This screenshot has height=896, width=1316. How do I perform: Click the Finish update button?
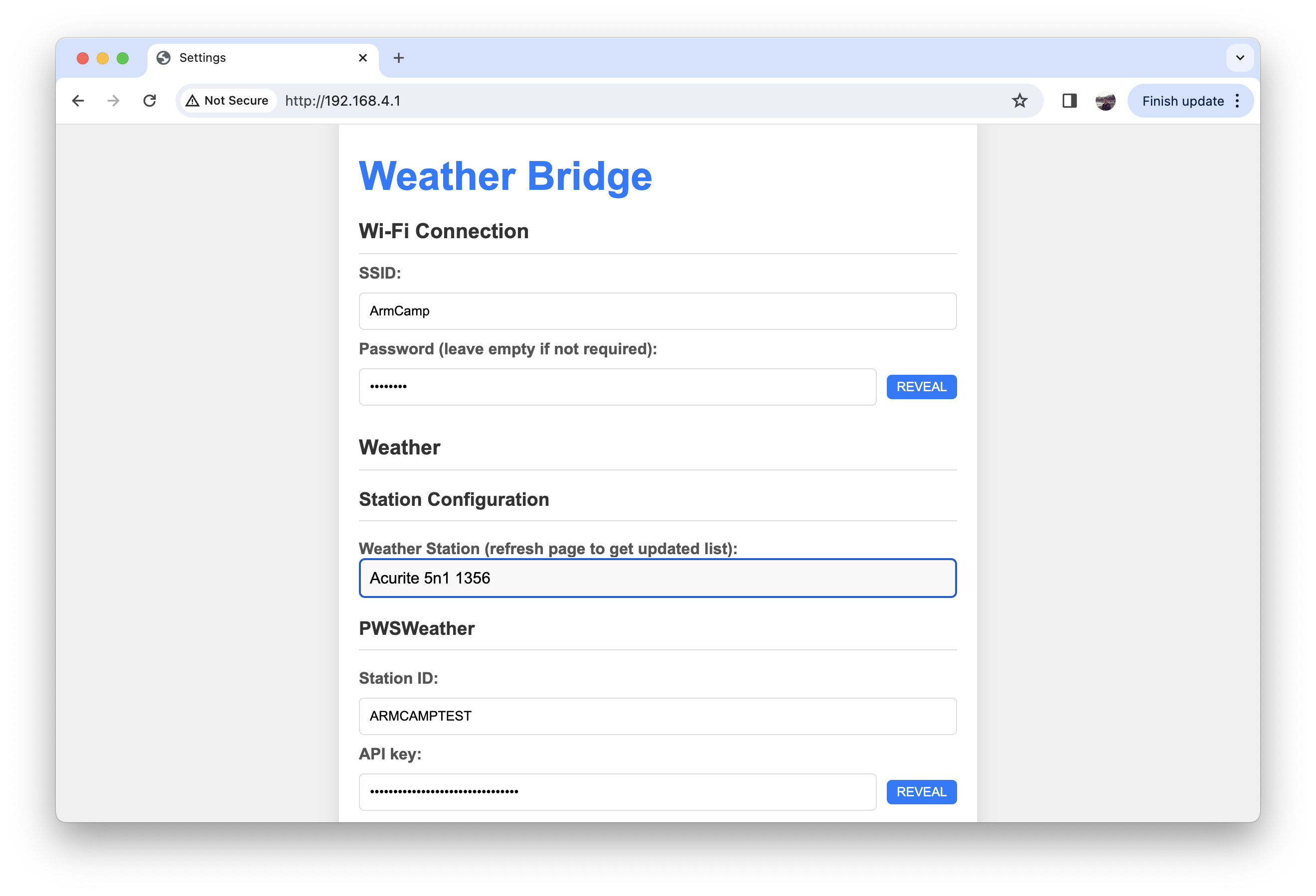(x=1182, y=101)
